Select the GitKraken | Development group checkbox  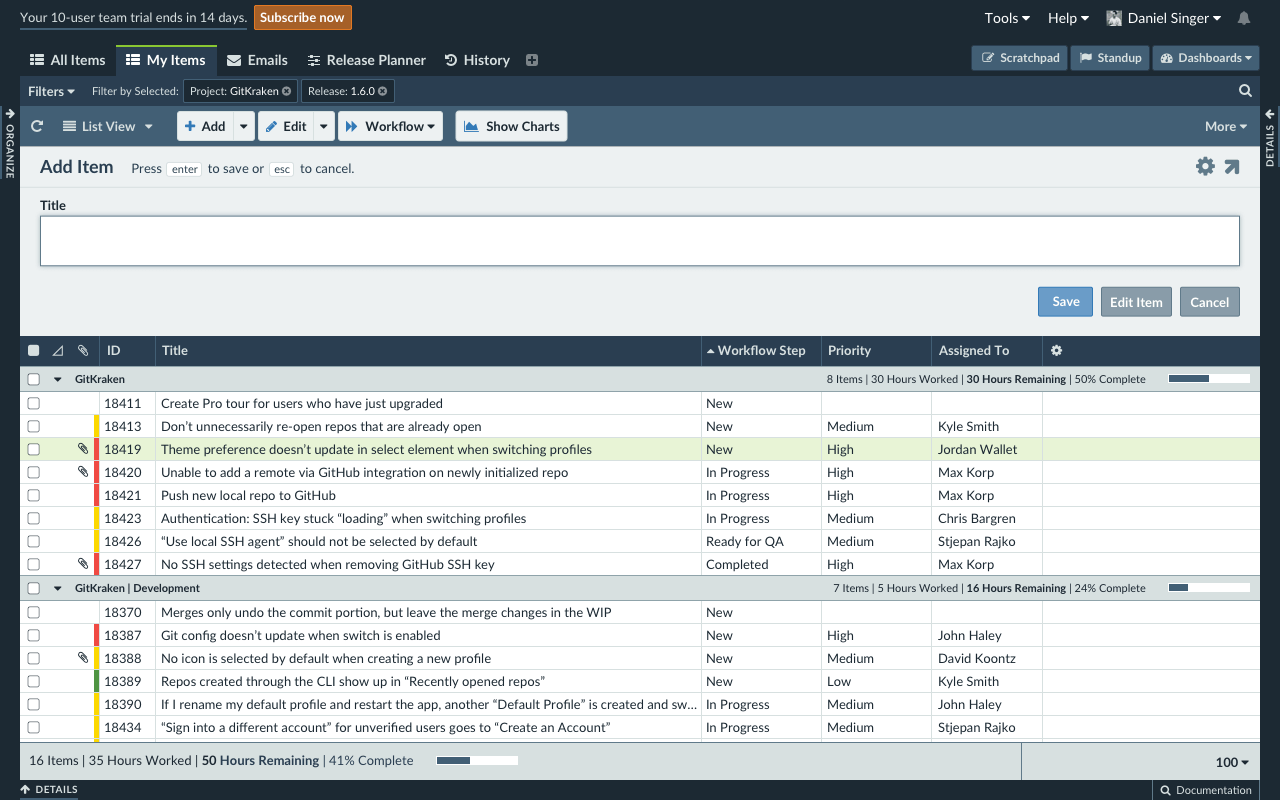pyautogui.click(x=34, y=588)
